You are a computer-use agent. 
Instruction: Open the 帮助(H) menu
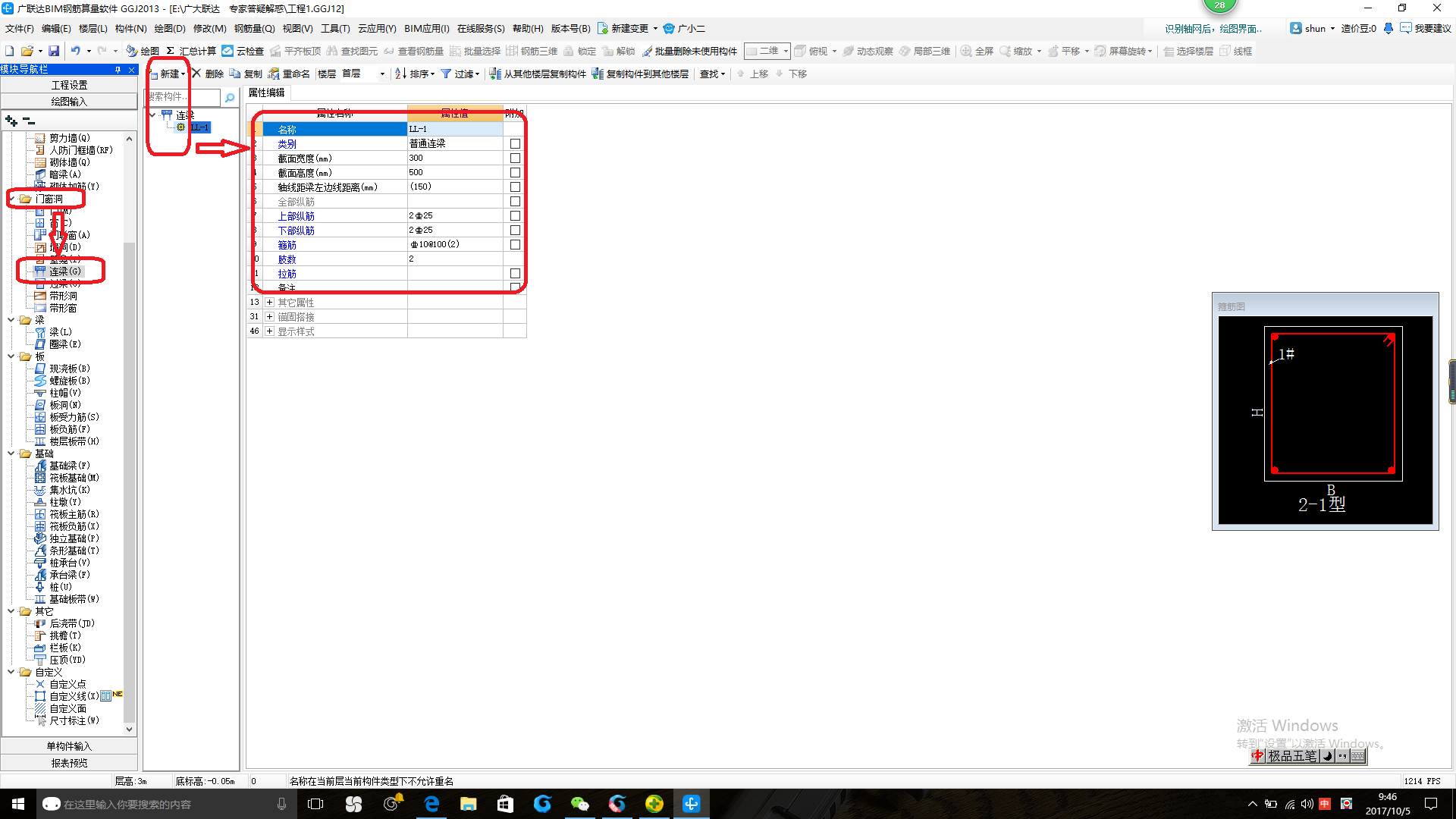[x=528, y=28]
